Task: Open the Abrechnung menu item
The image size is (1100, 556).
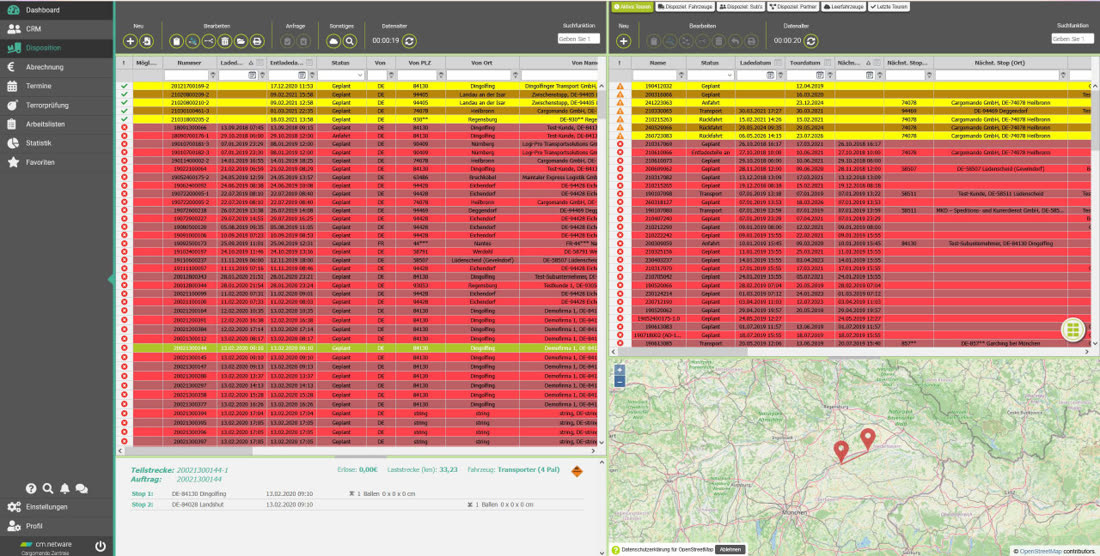Action: coord(56,67)
